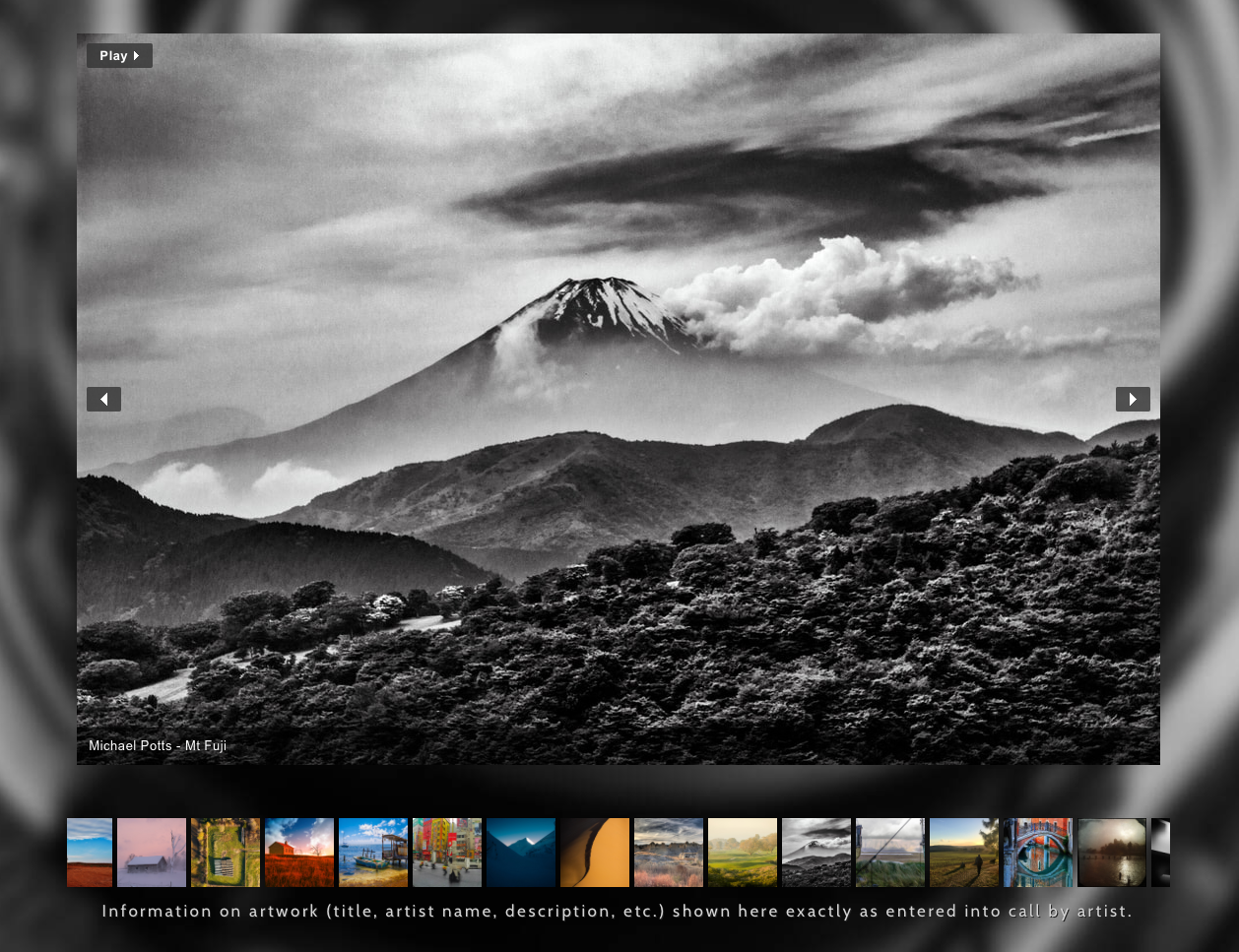
Task: Select the colorful Venice bridge thumbnail
Action: click(x=1037, y=852)
